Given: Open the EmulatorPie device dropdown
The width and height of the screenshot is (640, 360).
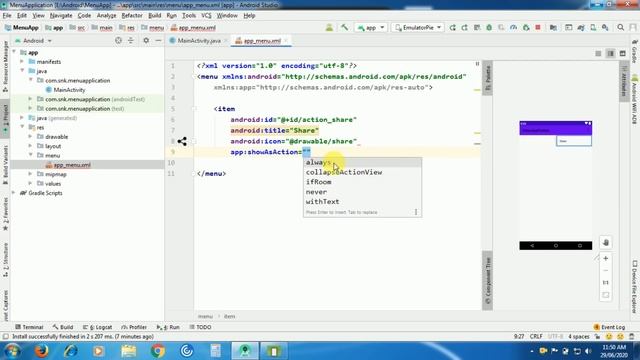Looking at the screenshot, I should click(418, 27).
